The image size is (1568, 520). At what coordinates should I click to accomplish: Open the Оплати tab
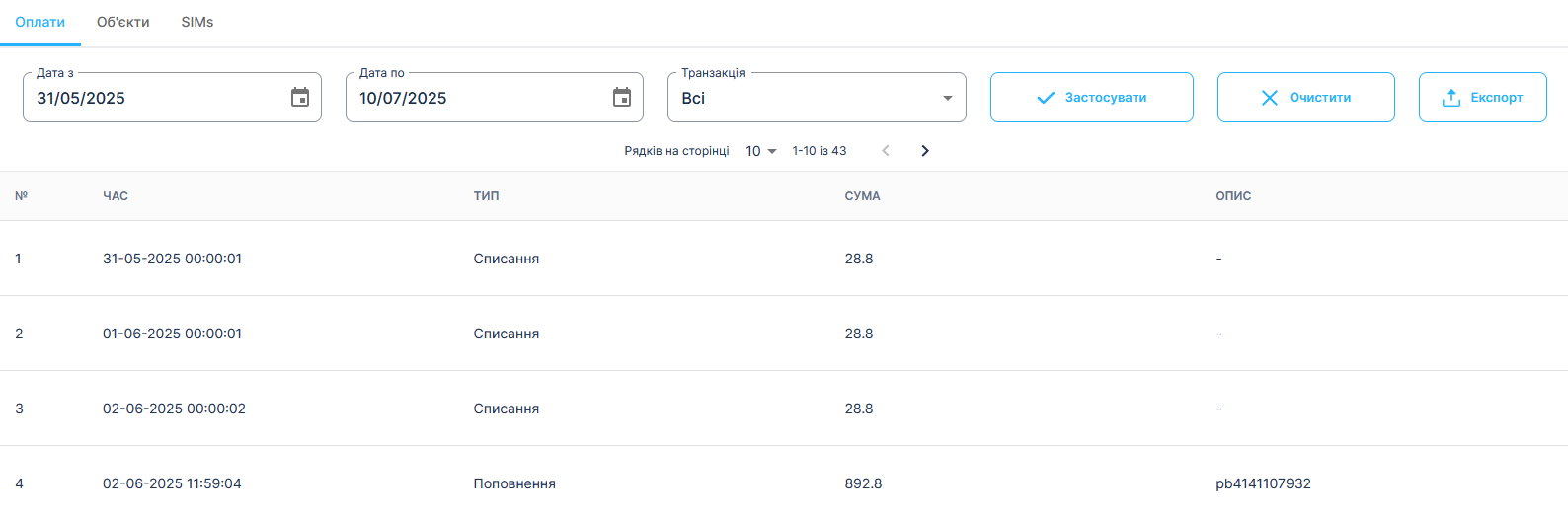click(40, 22)
